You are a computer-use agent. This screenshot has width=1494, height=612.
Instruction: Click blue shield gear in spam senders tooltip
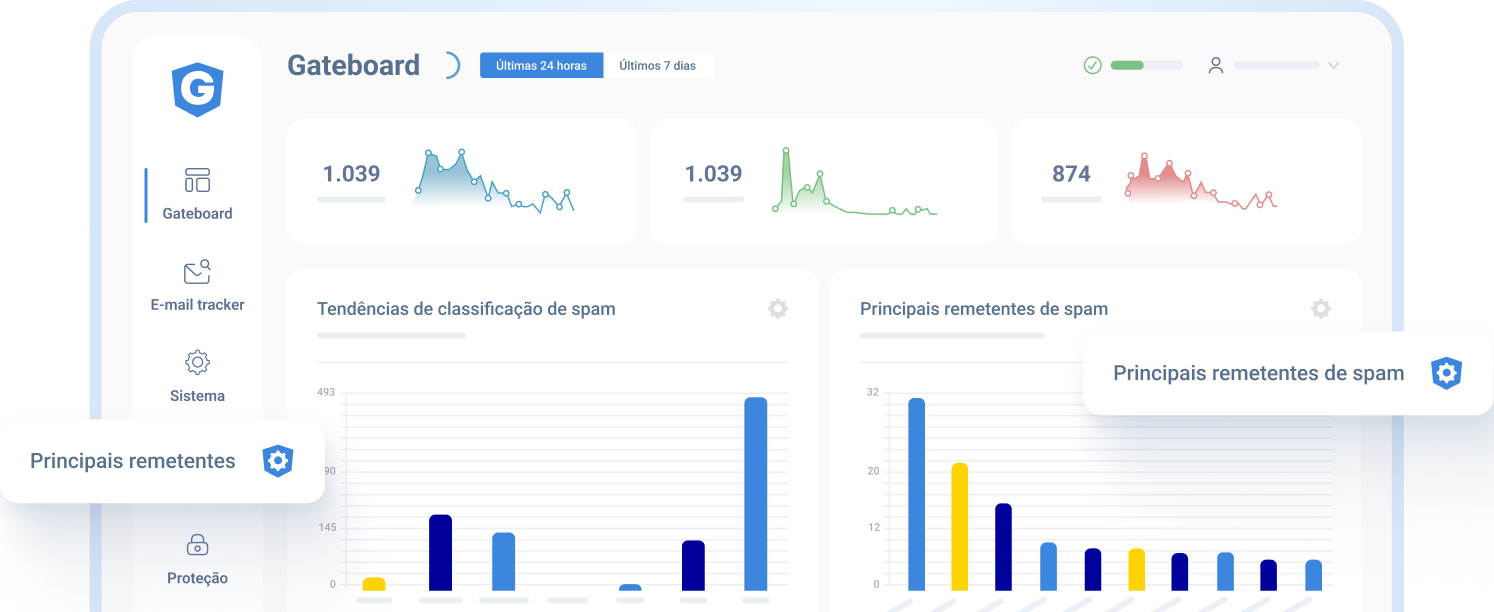coord(1446,373)
